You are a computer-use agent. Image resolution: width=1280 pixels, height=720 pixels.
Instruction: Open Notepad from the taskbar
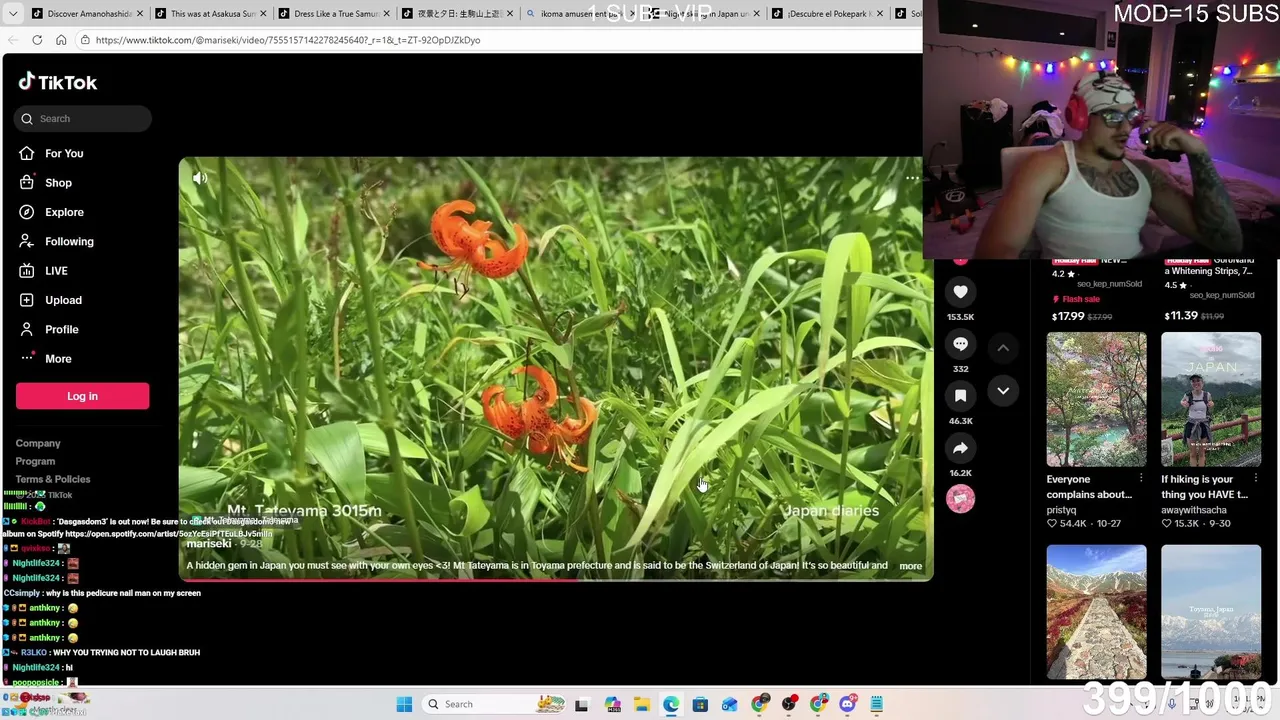click(x=876, y=704)
